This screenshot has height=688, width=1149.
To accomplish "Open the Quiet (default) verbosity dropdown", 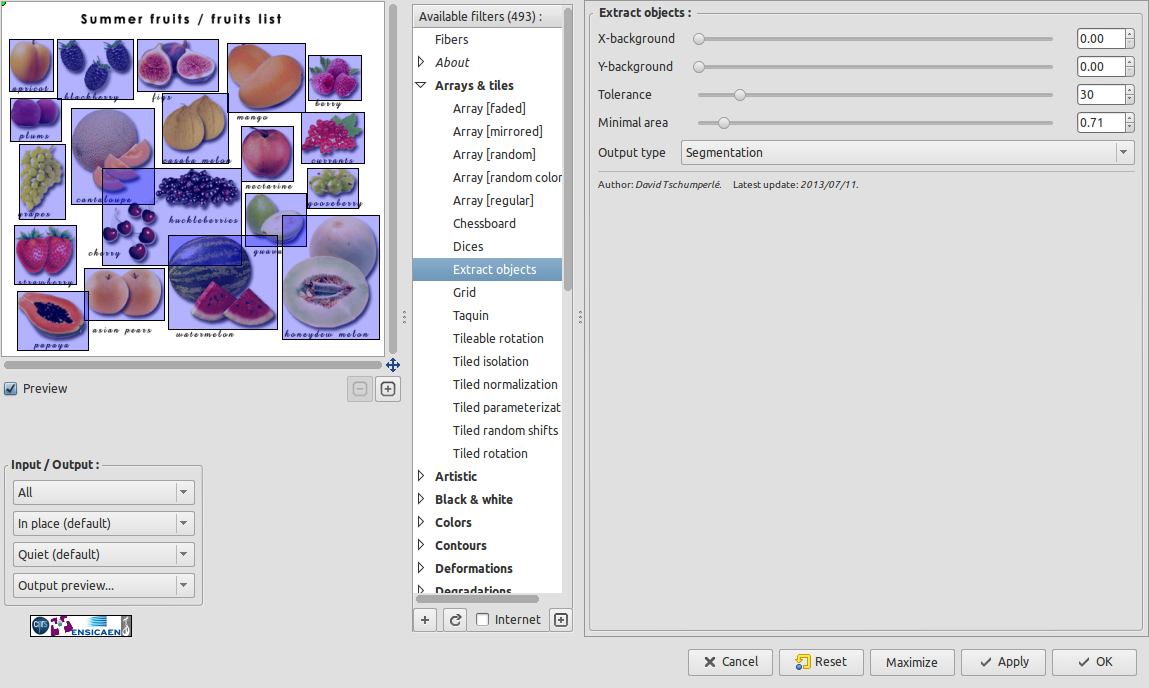I will pos(103,555).
